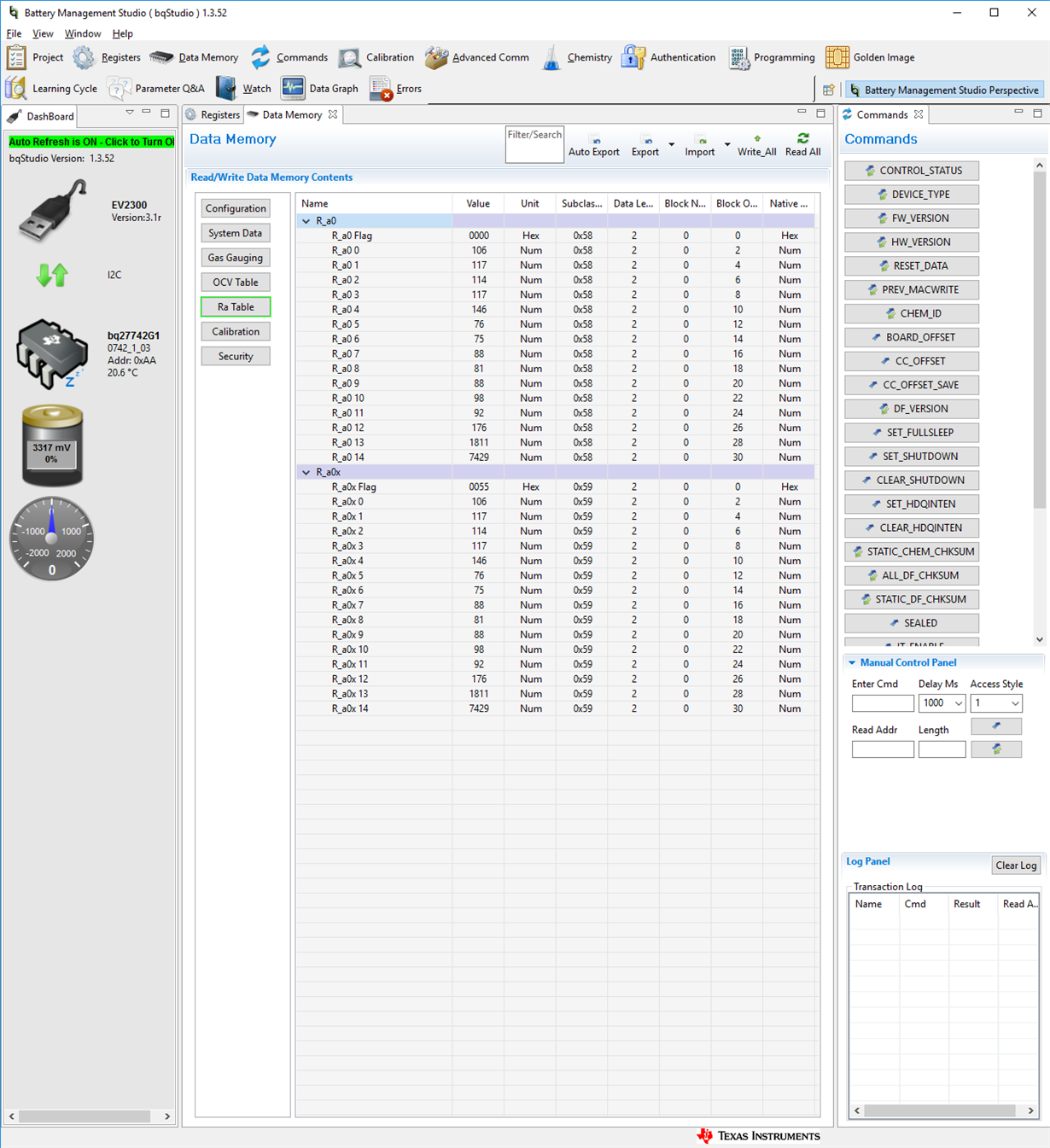Start the Learning Cycle tool
Viewport: 1050px width, 1148px height.
tap(16, 88)
